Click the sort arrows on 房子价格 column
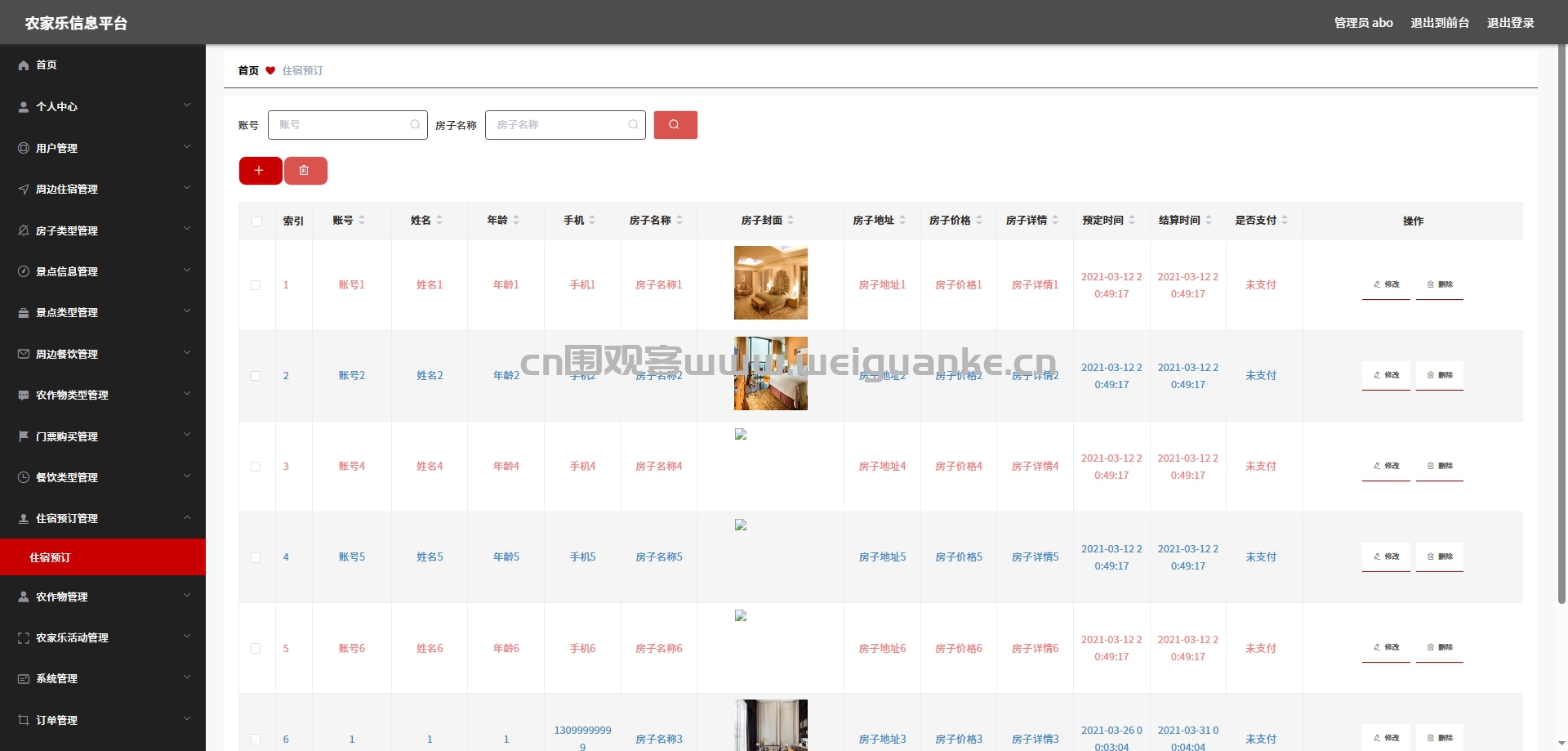1568x751 pixels. point(979,221)
